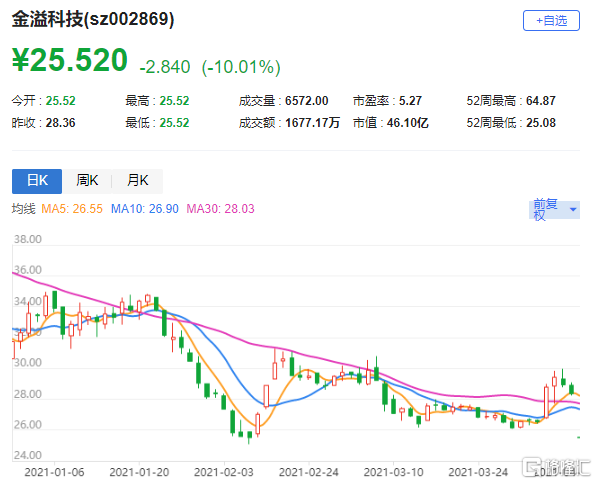Click 今开 value 25.52
597x484 pixels.
coord(61,101)
